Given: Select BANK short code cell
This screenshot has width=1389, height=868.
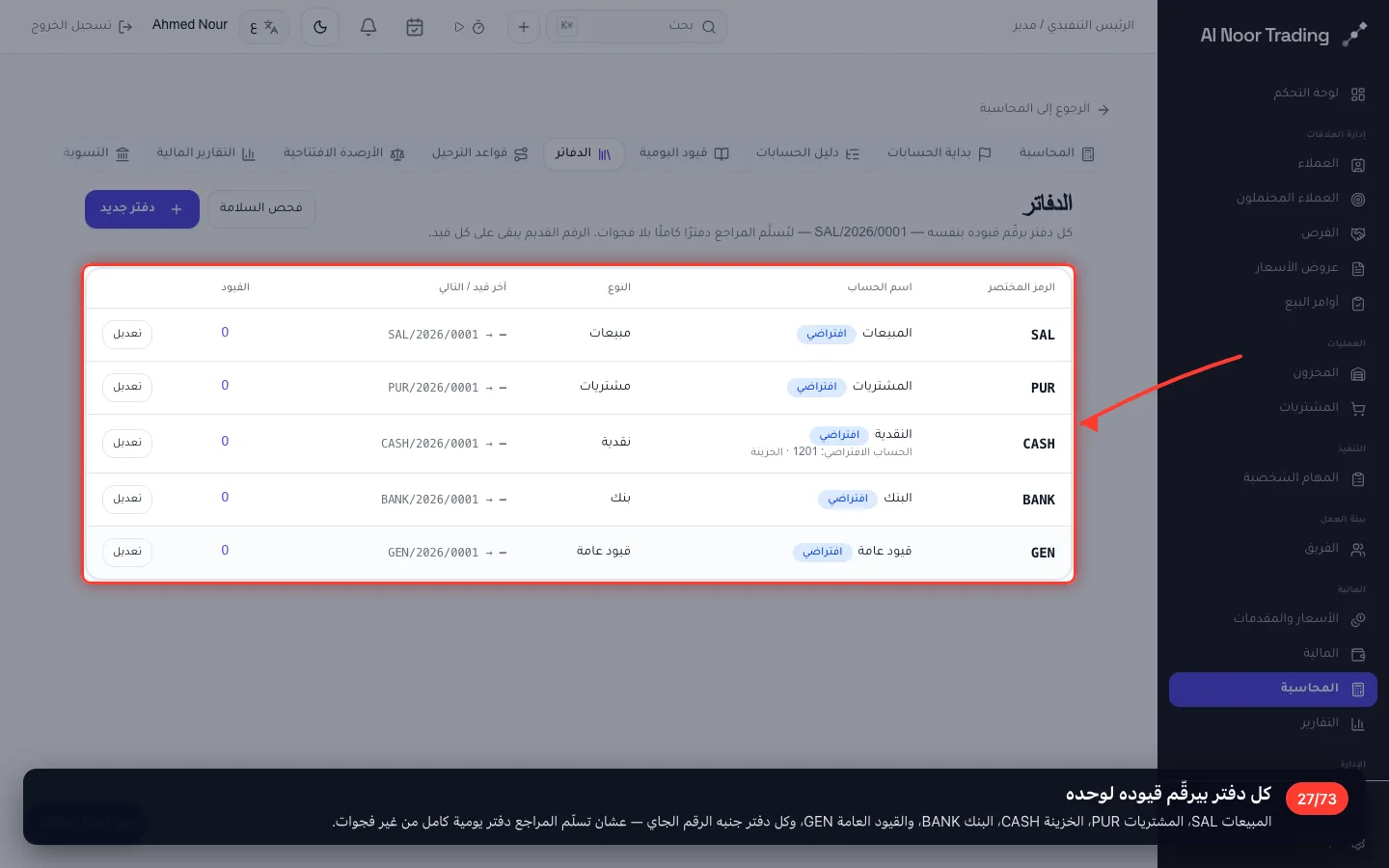Looking at the screenshot, I should [x=1038, y=500].
